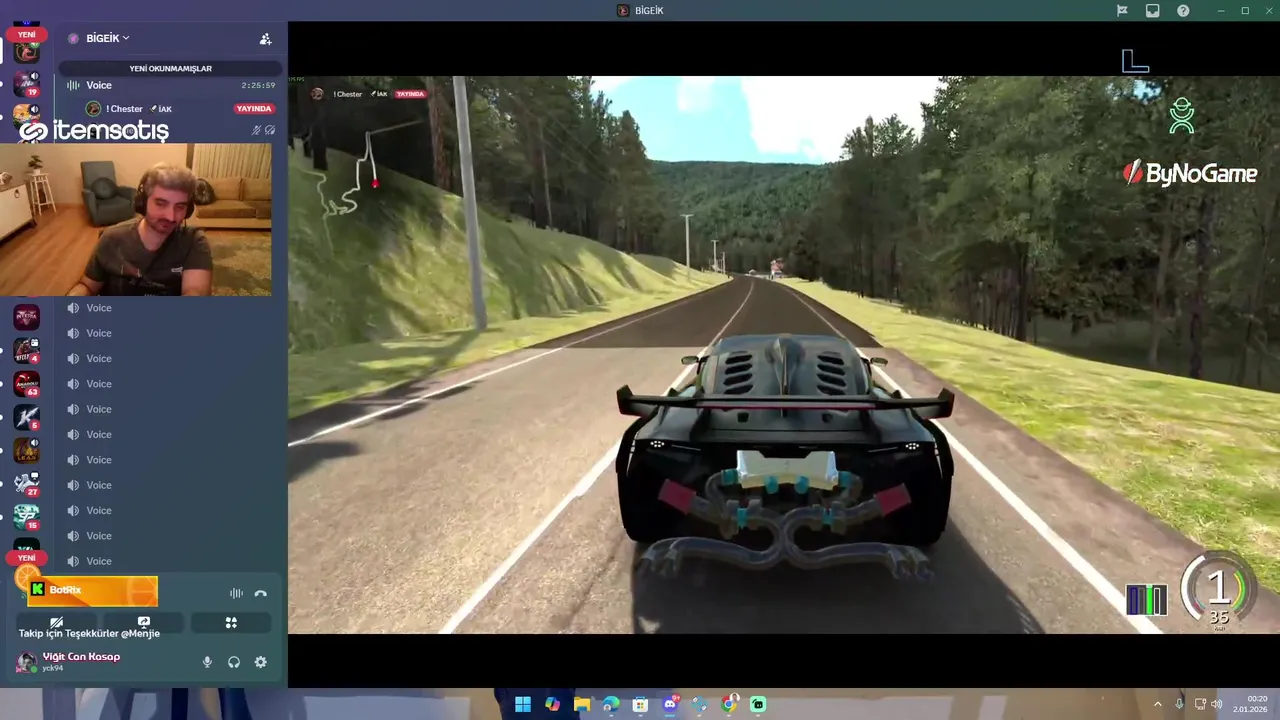The image size is (1280, 720).
Task: Click the Yiğit Can Kasap username text
Action: click(81, 657)
